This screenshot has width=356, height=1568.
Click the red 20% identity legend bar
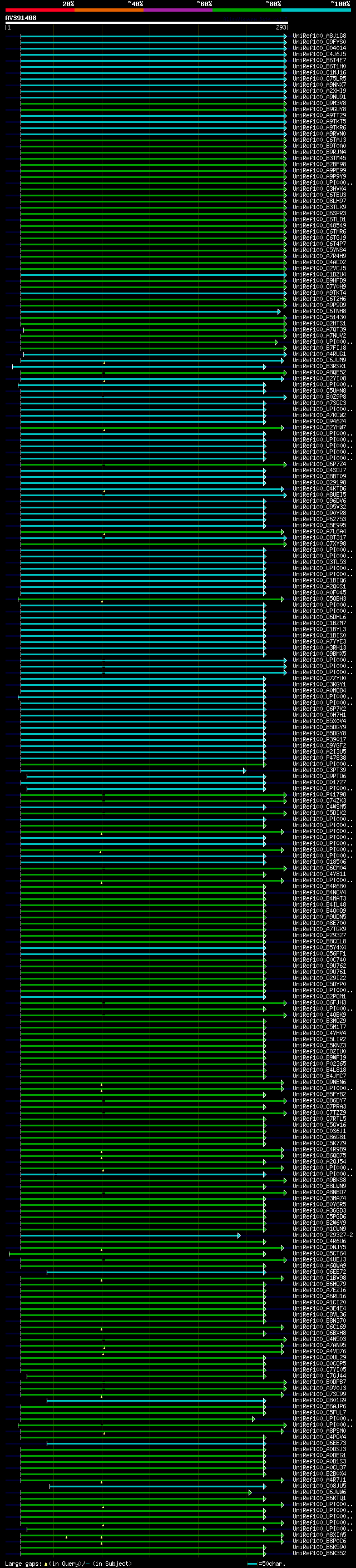40,10
